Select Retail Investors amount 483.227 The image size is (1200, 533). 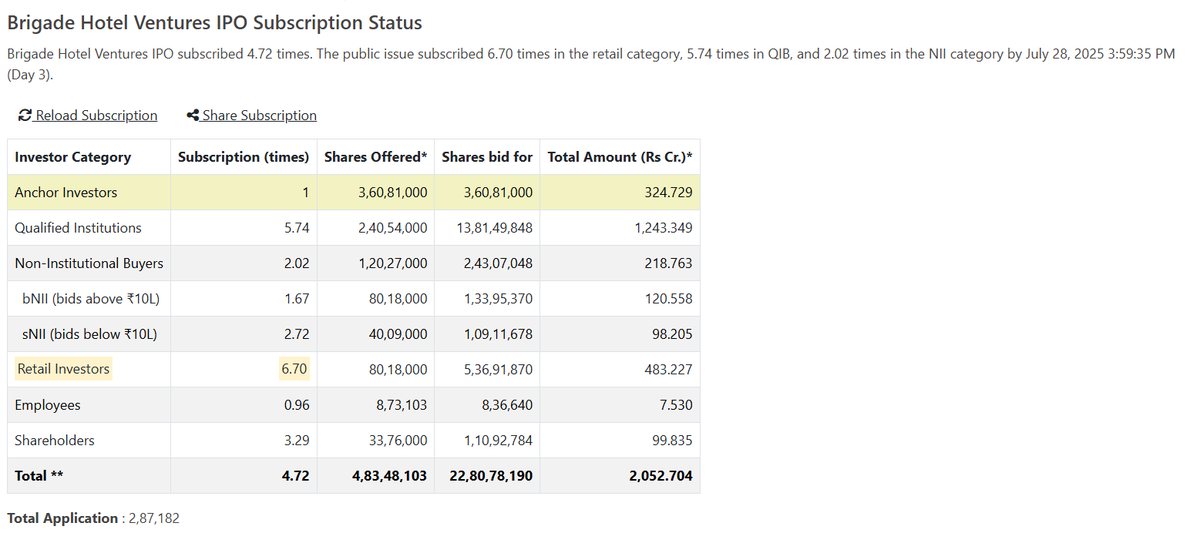tap(669, 369)
